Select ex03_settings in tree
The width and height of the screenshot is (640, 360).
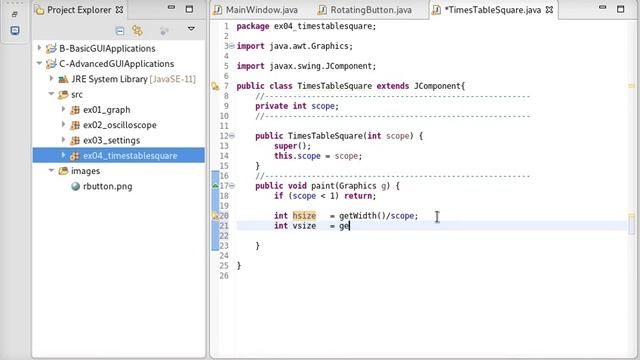click(111, 140)
